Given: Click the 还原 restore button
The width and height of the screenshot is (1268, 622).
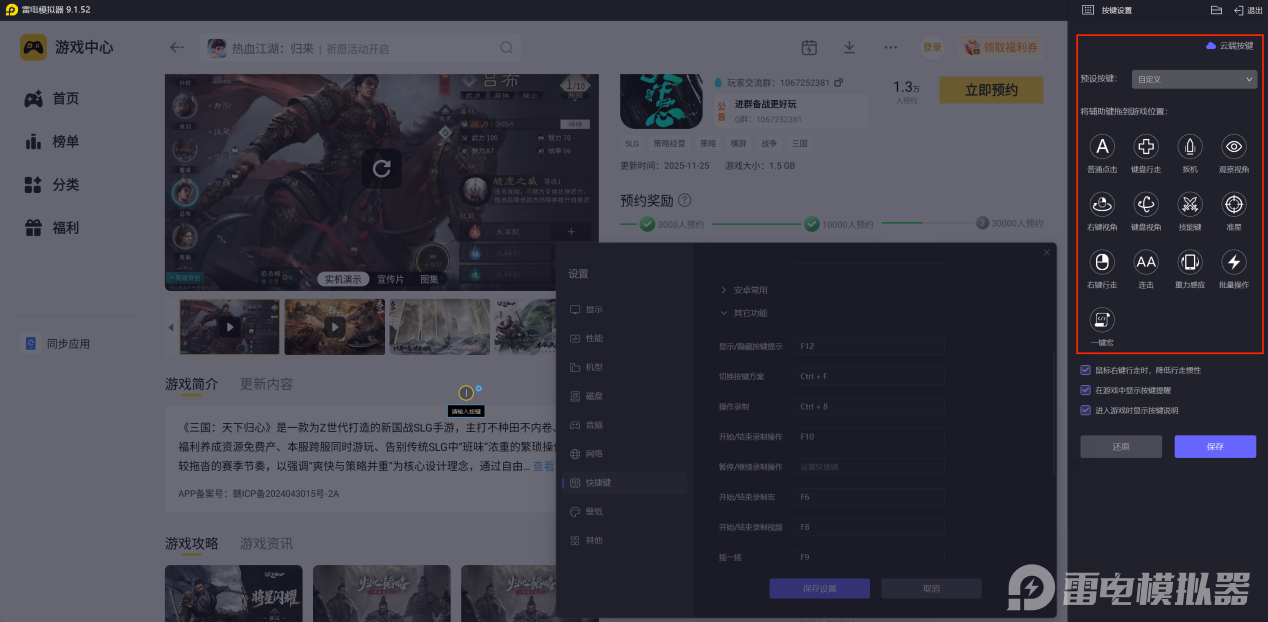Looking at the screenshot, I should coord(1121,446).
